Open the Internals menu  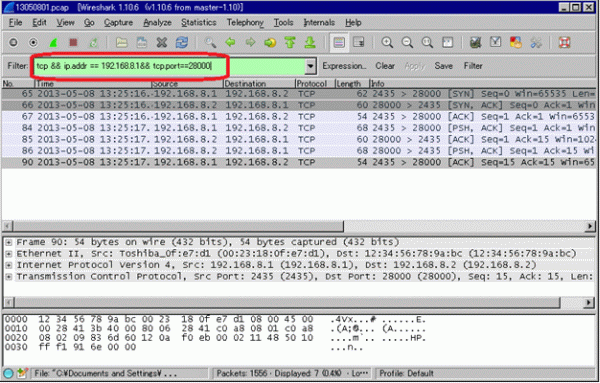[x=318, y=23]
